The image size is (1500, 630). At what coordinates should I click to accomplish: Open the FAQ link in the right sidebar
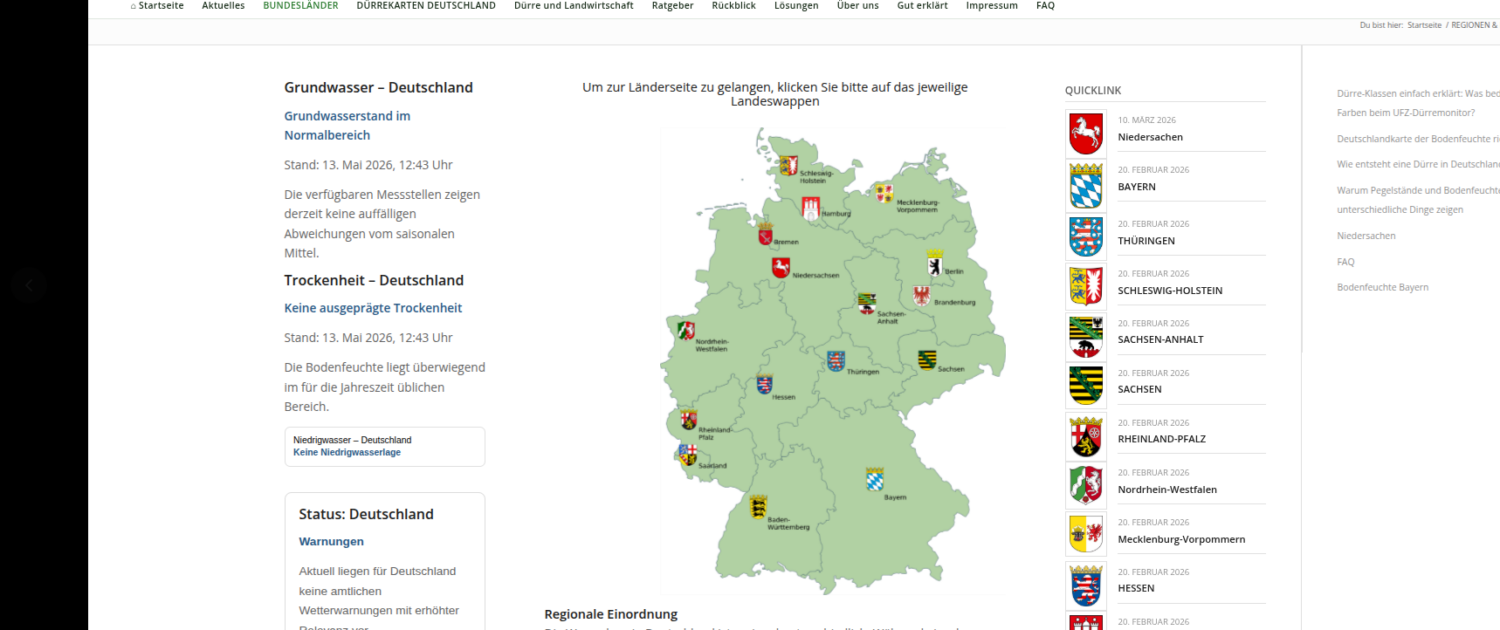[x=1346, y=262]
